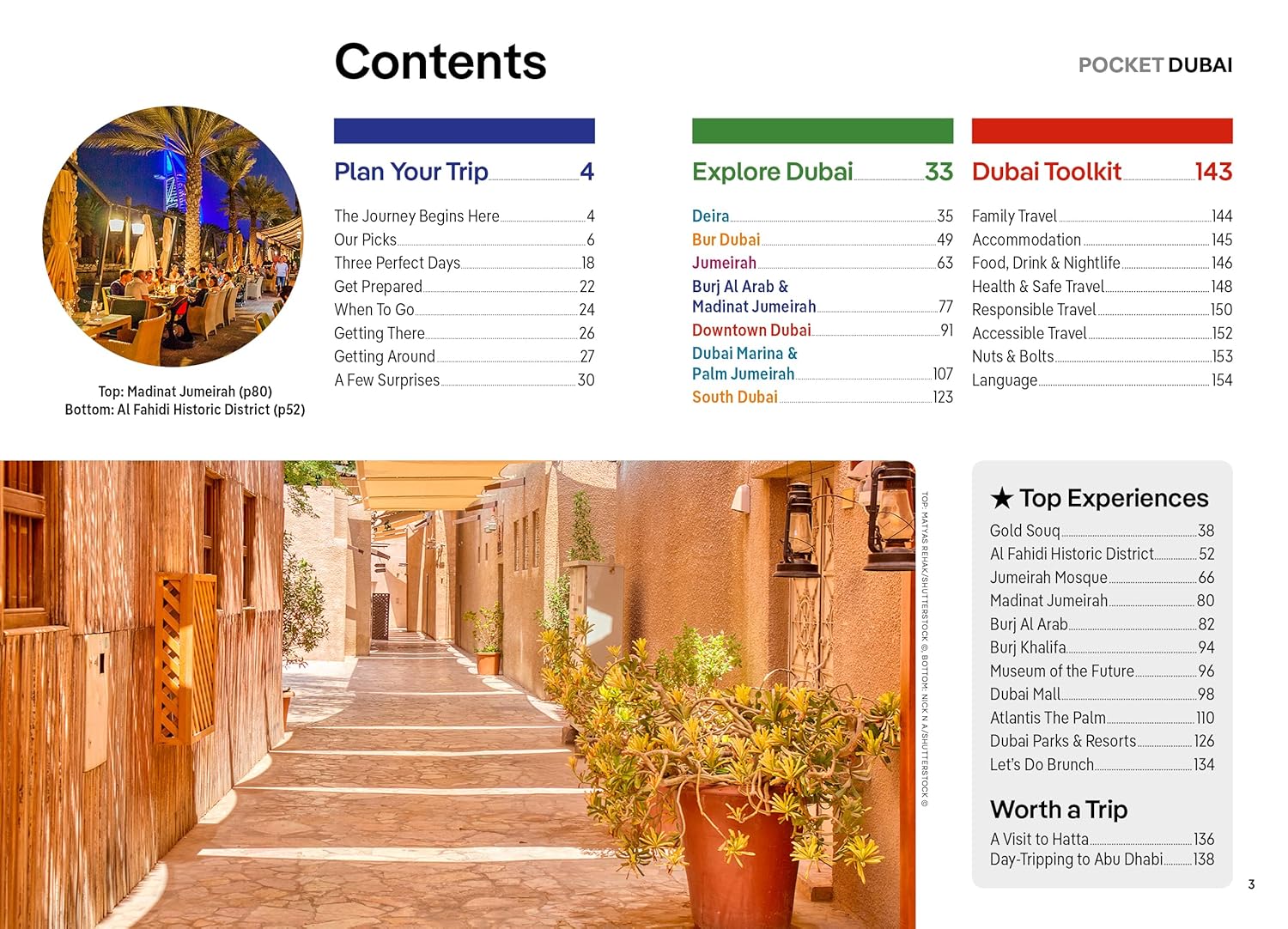The image size is (1288, 929).
Task: Click the circular Madinat Jumeirah photo
Action: 173,237
